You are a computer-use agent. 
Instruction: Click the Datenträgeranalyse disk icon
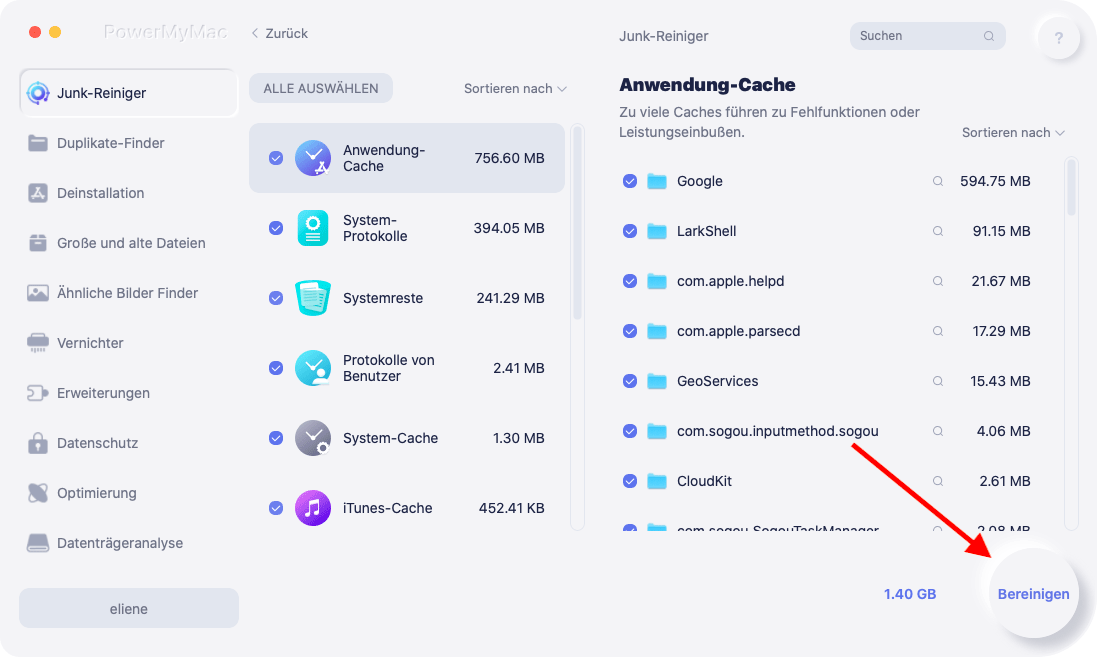coord(38,543)
